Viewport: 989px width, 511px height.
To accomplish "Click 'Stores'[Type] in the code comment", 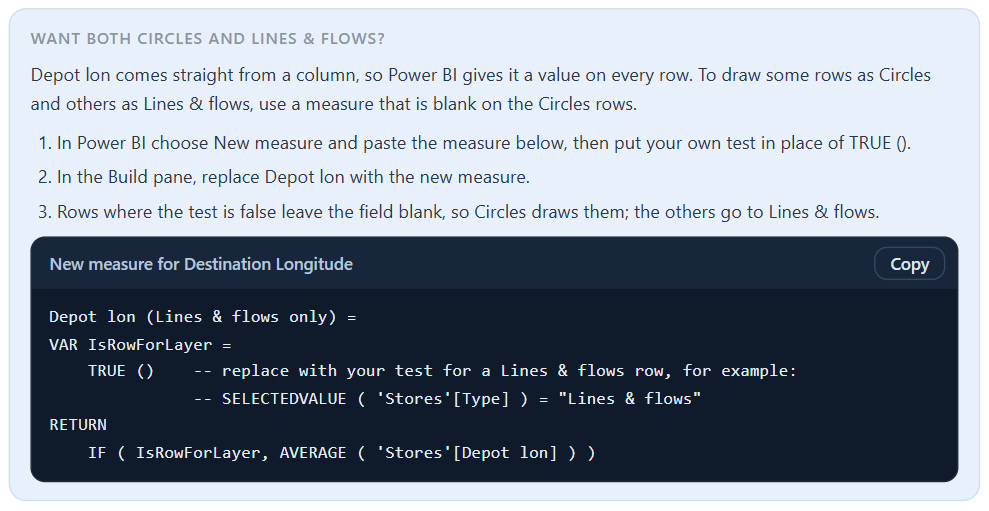I will [442, 399].
